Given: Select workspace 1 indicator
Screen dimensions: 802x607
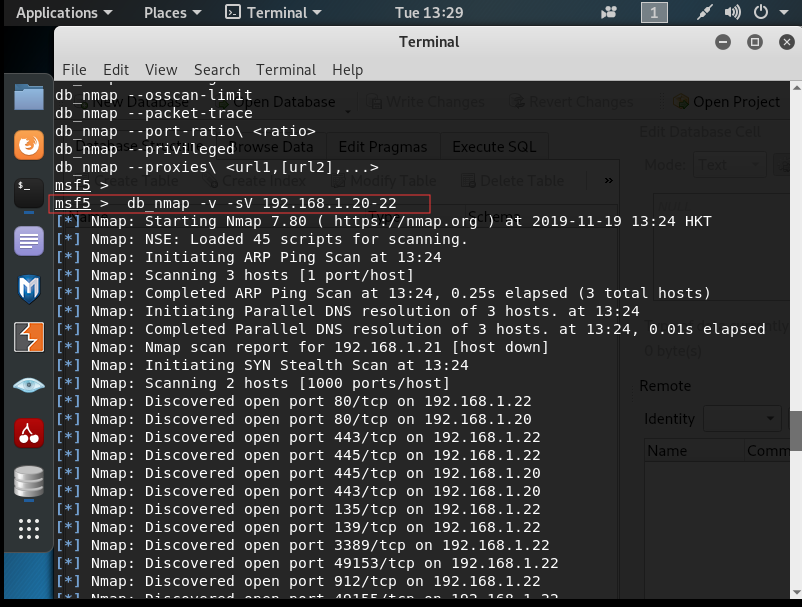Looking at the screenshot, I should pos(653,13).
